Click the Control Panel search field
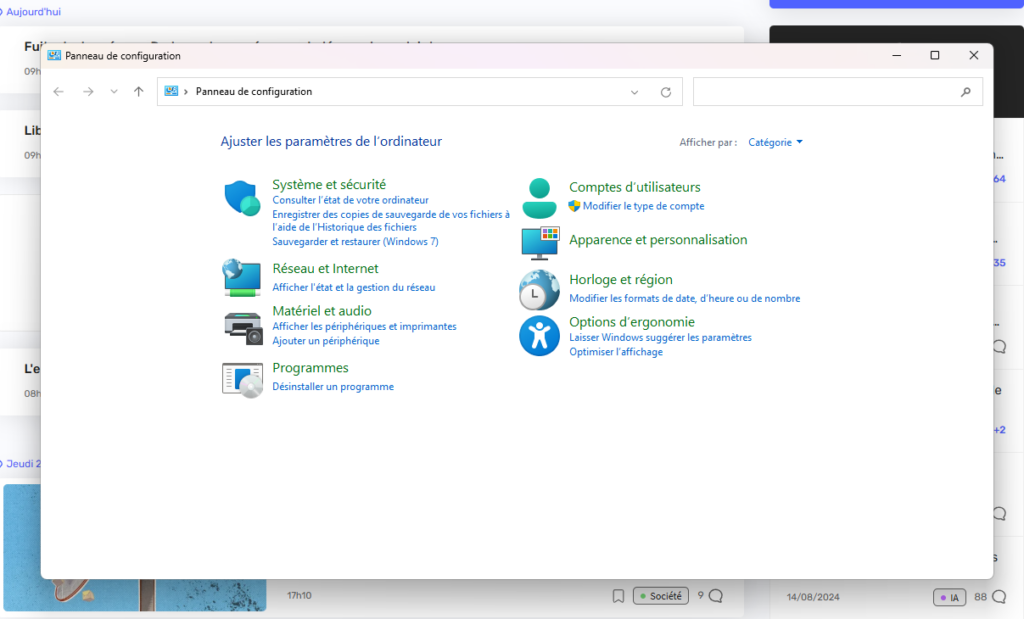Screen dimensions: 1024x619 837,92
